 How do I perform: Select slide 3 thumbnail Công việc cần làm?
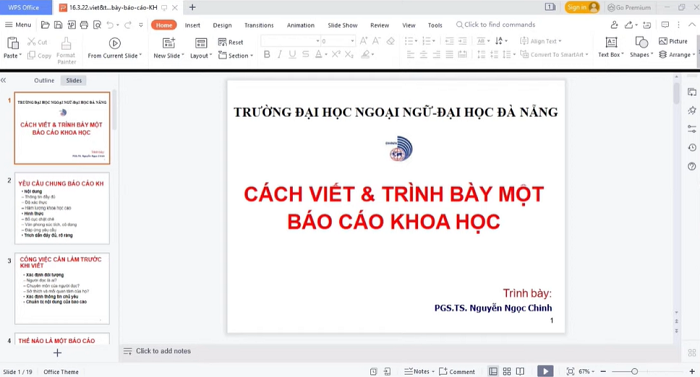62,288
